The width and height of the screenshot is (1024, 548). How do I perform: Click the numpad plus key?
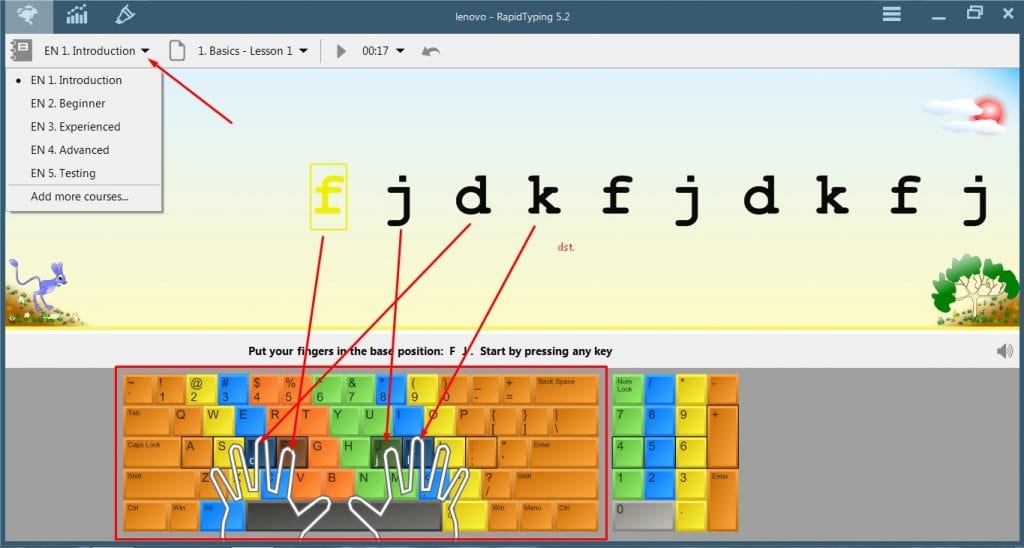(x=723, y=436)
